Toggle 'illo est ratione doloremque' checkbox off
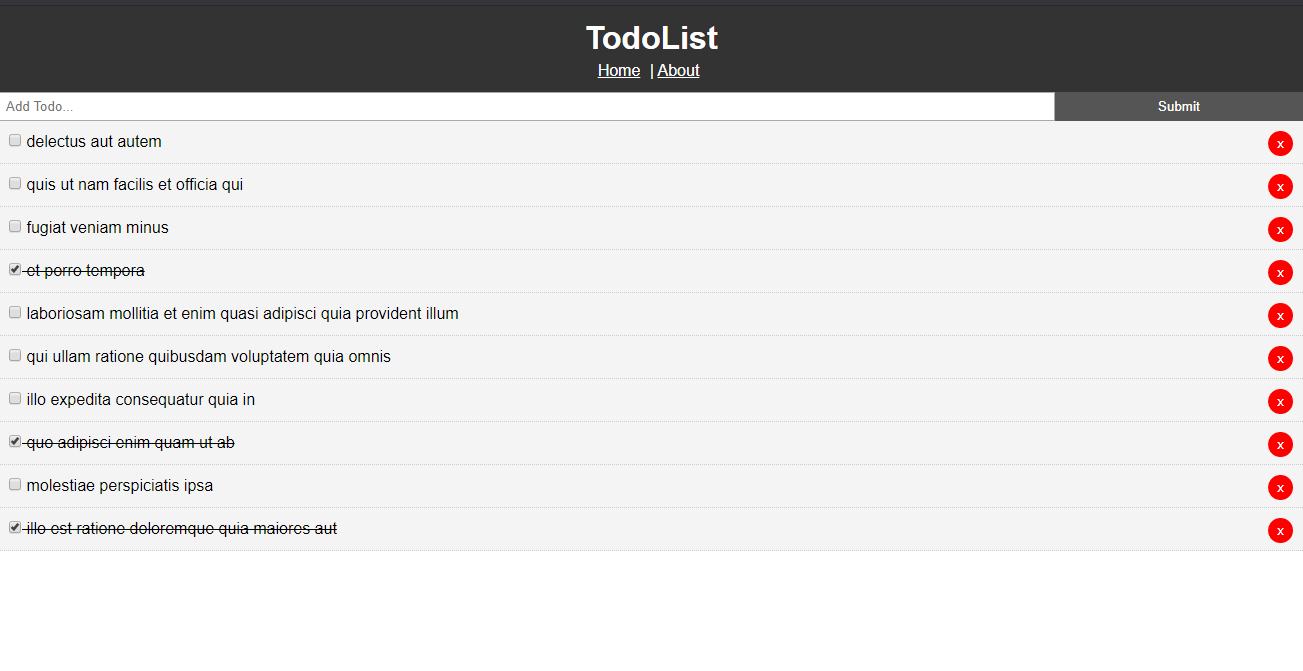 [15, 527]
